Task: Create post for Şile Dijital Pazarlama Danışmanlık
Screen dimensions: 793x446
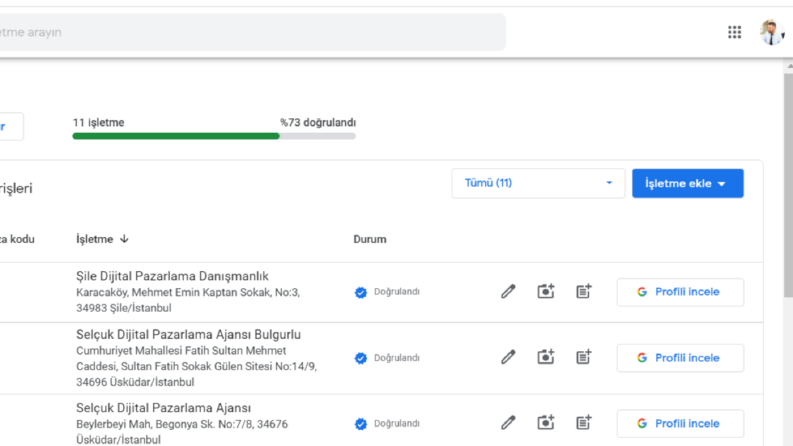Action: click(x=584, y=291)
